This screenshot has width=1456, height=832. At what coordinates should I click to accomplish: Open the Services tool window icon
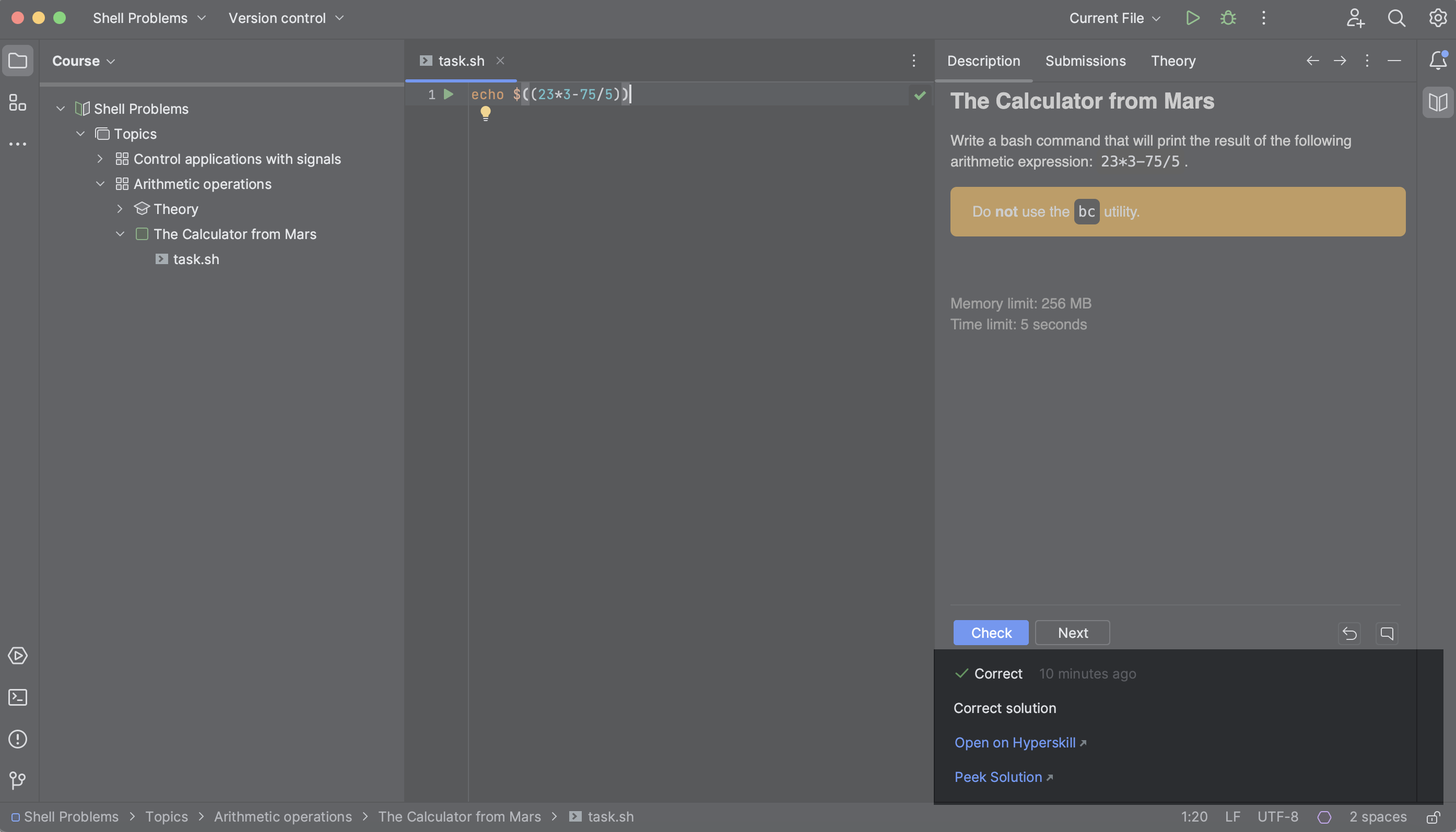[18, 656]
